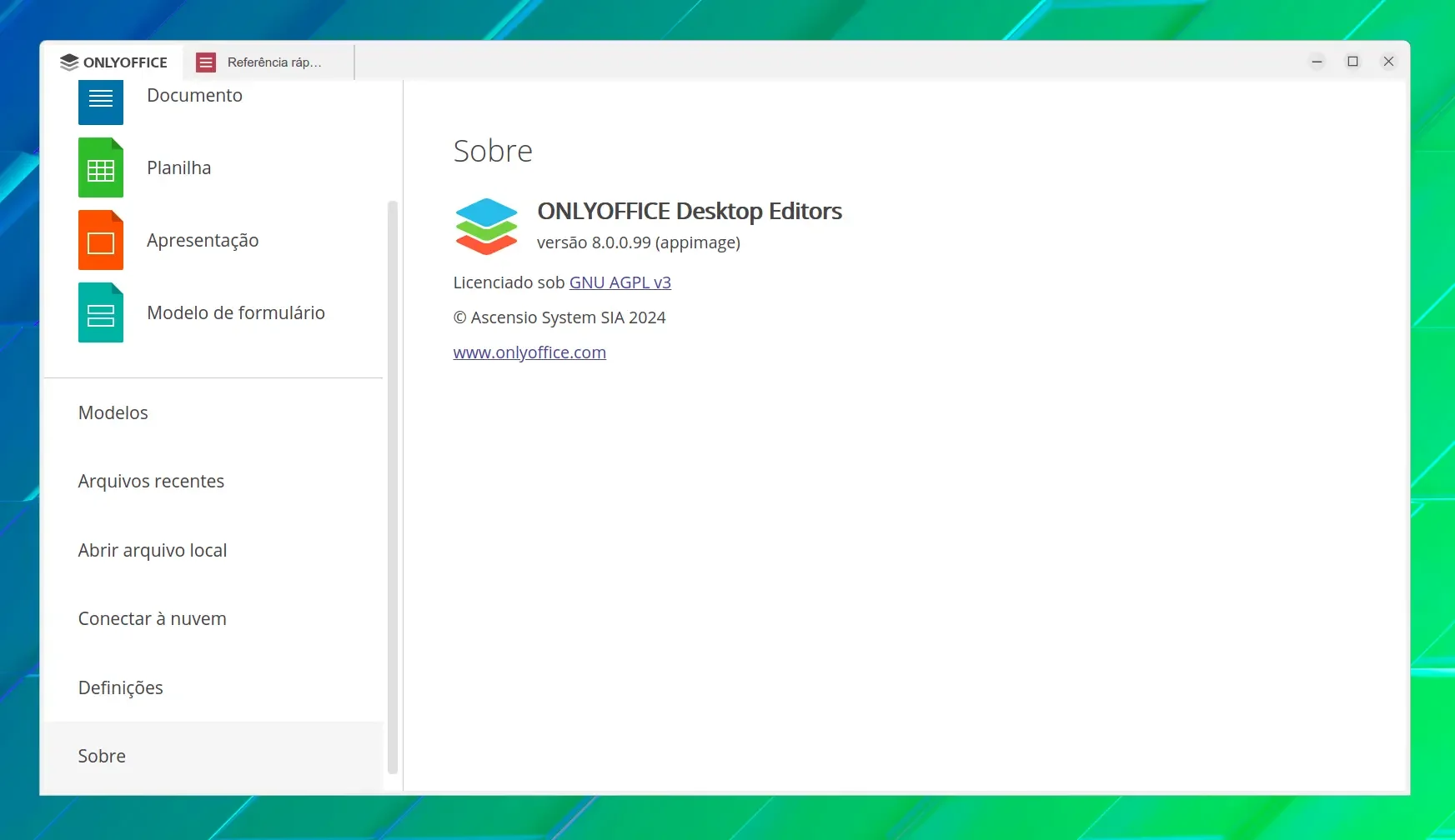
Task: Click the Sobre page heading
Action: [x=493, y=151]
